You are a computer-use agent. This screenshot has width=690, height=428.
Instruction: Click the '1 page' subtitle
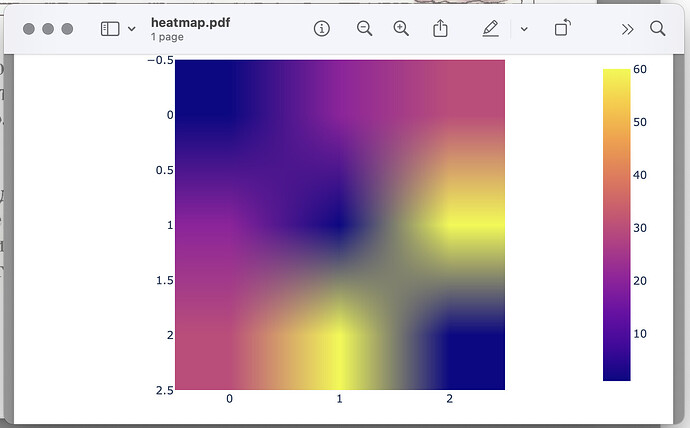(x=167, y=37)
